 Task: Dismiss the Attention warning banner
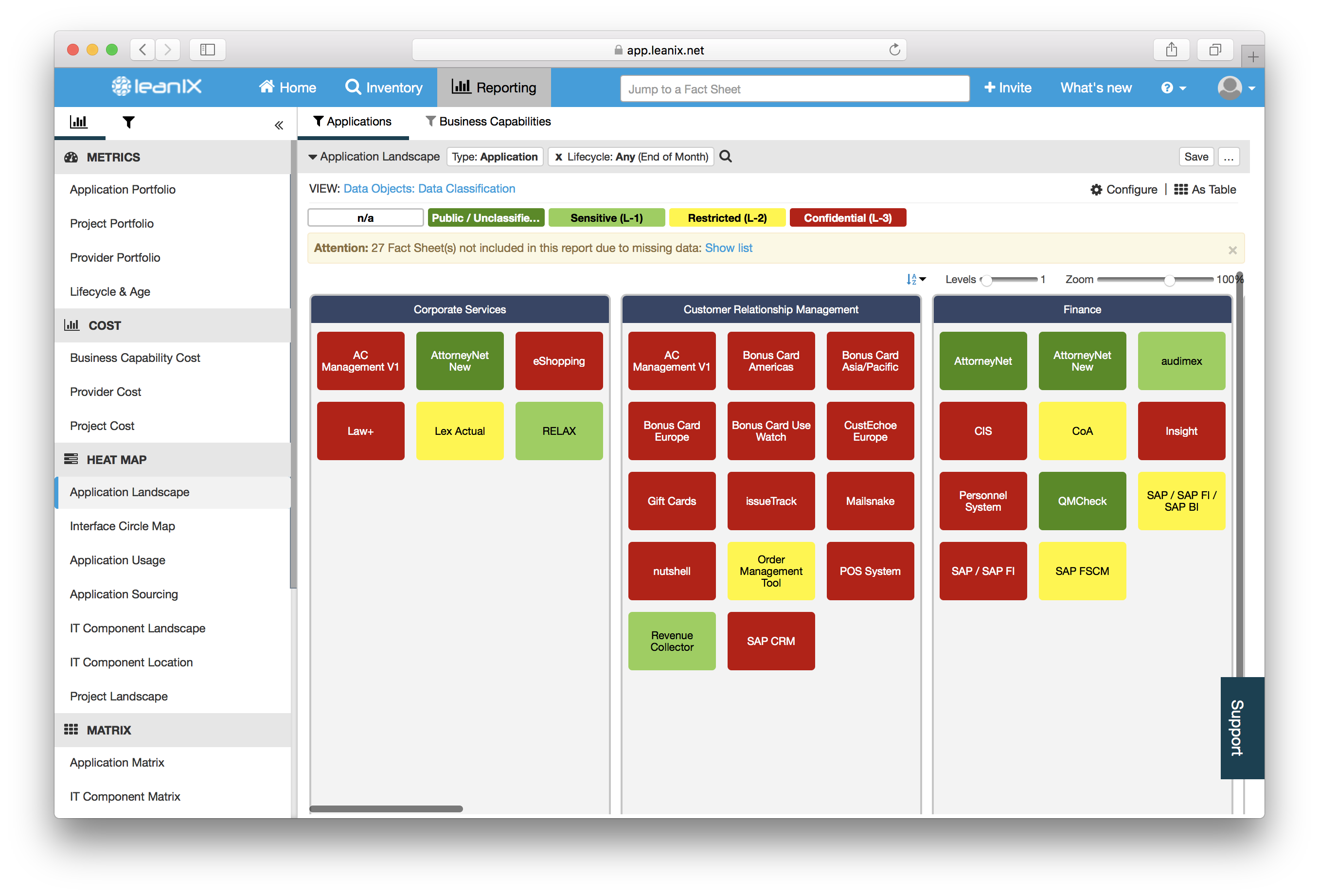tap(1232, 250)
